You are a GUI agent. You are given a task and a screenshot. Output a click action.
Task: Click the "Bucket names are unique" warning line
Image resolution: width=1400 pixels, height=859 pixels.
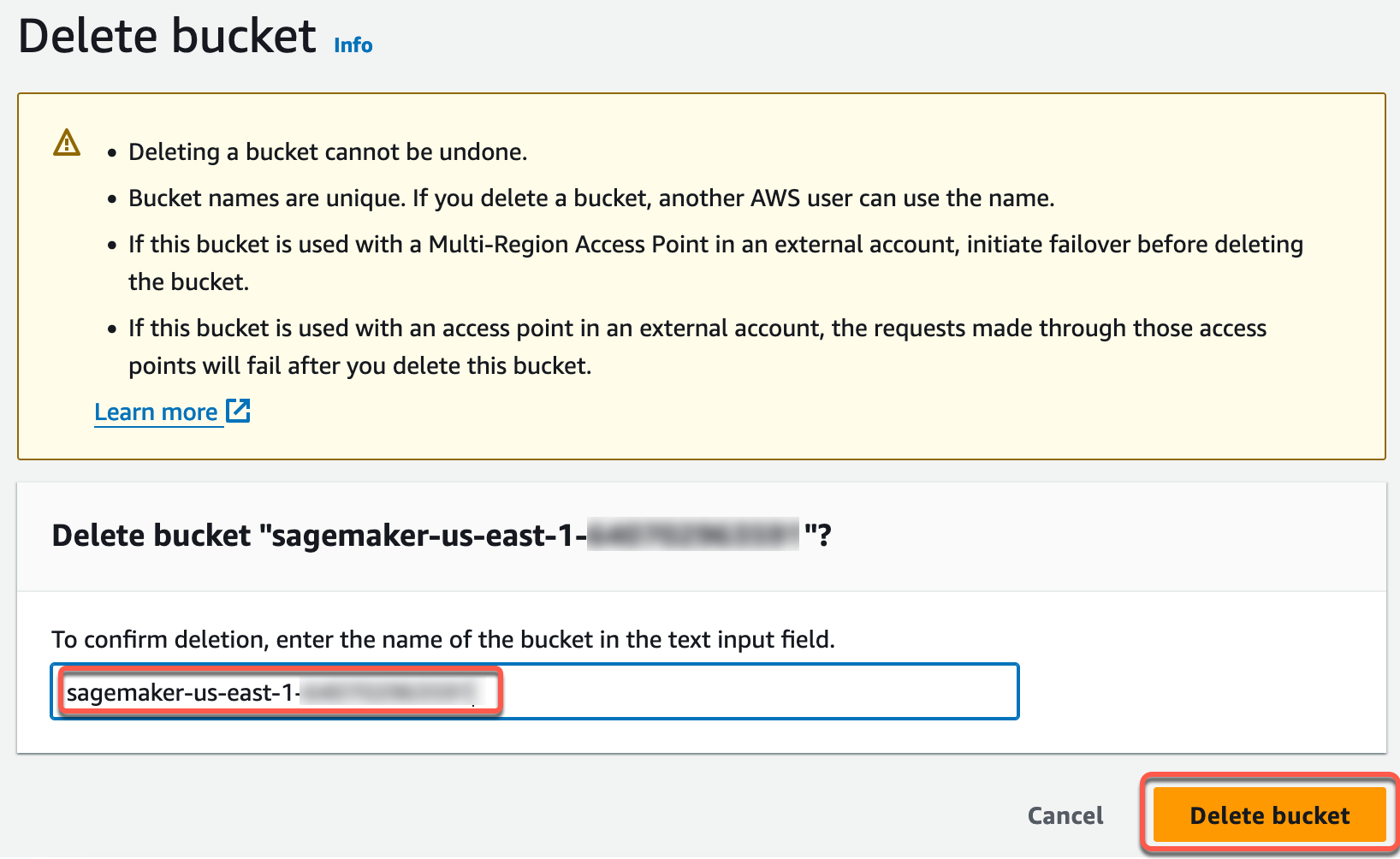tap(590, 198)
